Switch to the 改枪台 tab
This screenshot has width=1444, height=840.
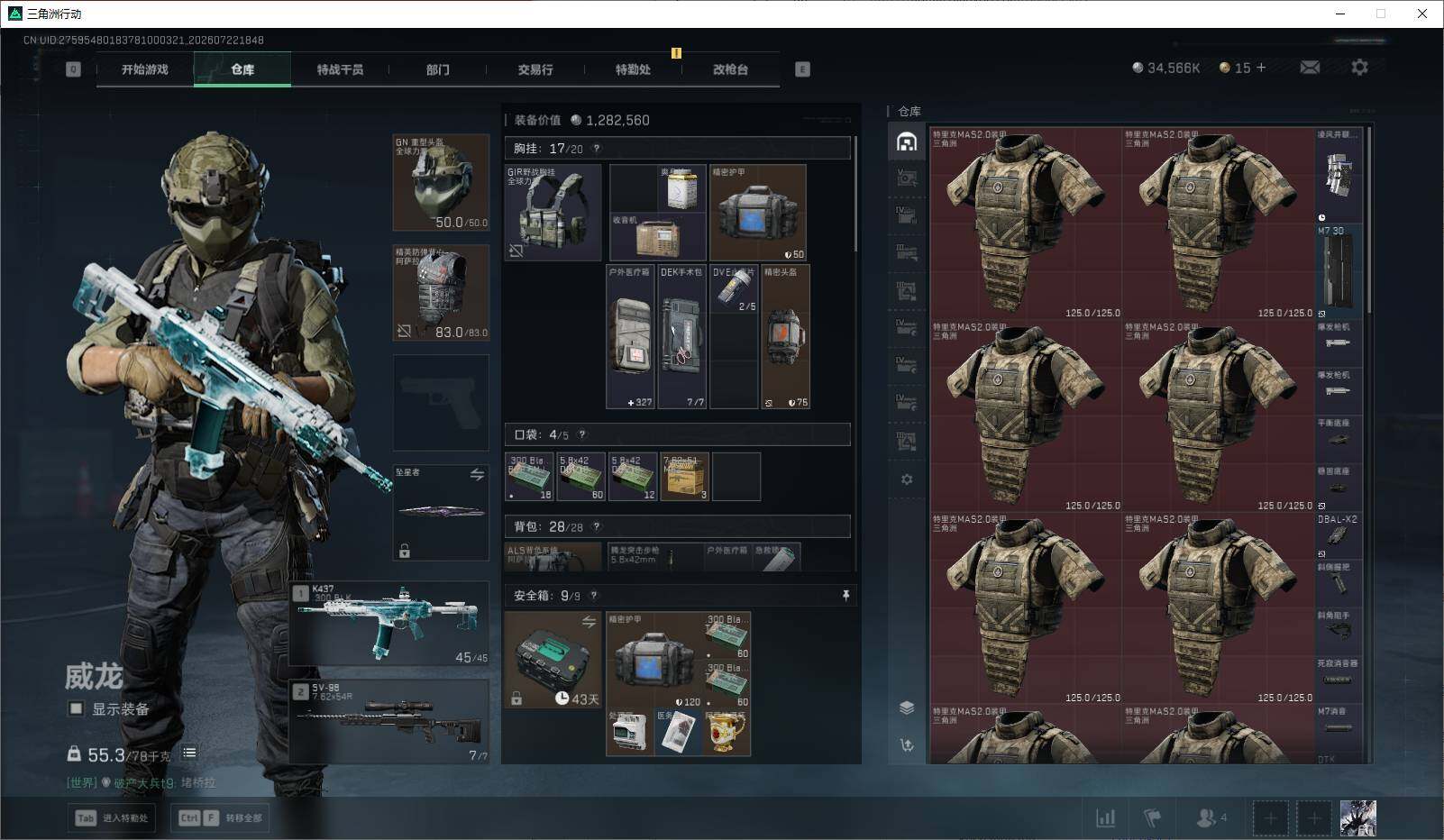(730, 69)
